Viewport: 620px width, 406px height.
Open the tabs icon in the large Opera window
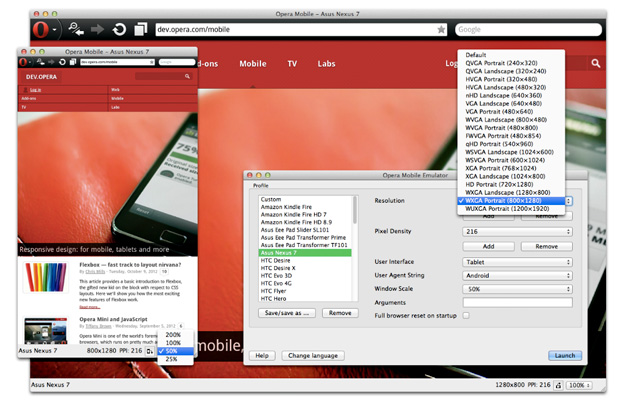pyautogui.click(x=140, y=29)
